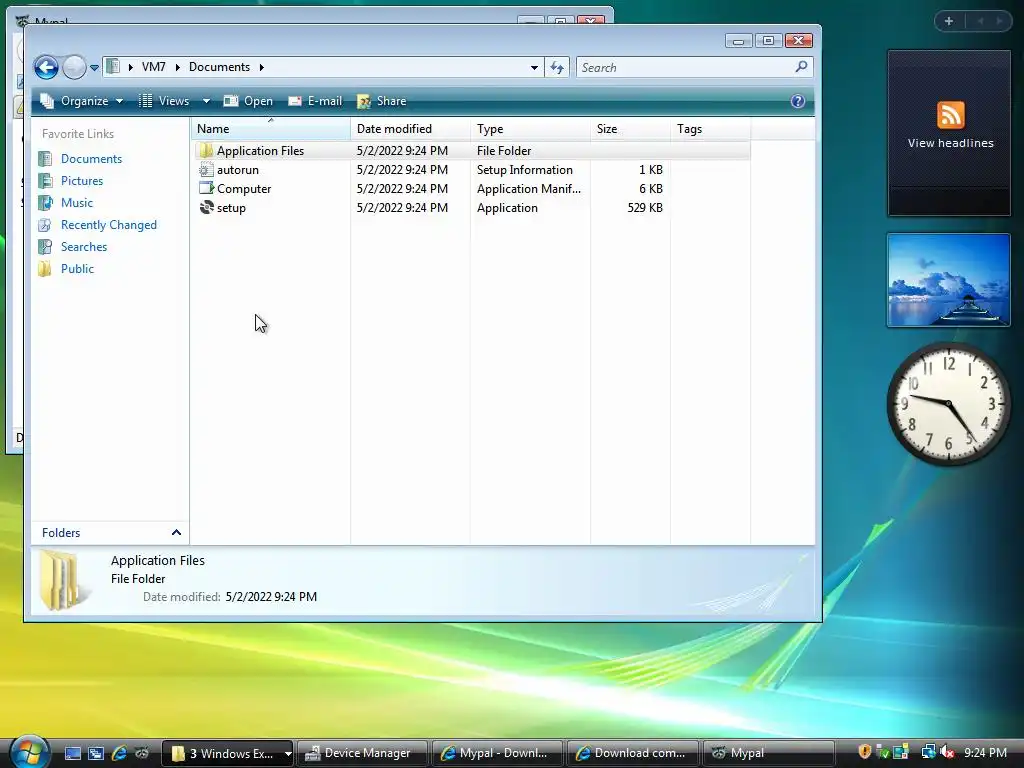1024x768 pixels.
Task: Click the search magnifier icon
Action: click(801, 67)
